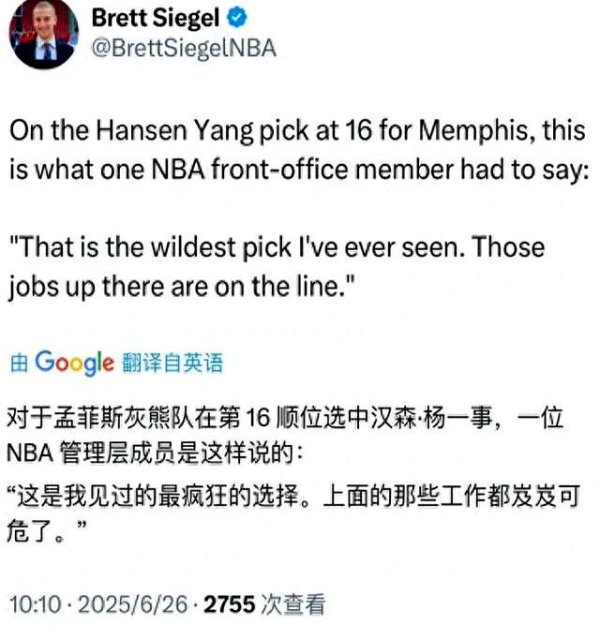Click the 次查看 views label
600x639 pixels.
[x=293, y=604]
